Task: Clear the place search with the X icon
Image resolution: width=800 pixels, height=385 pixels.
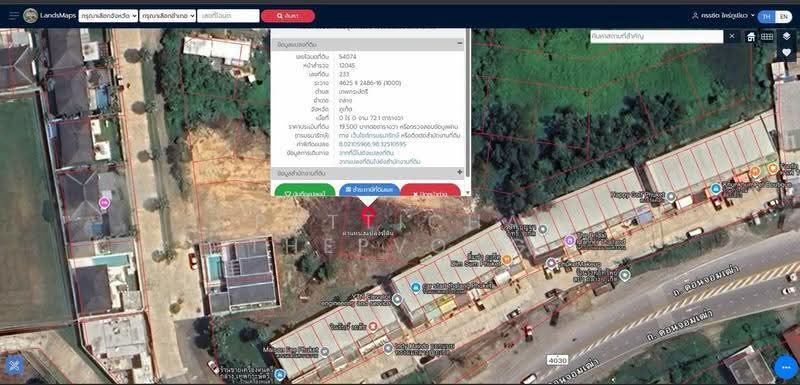Action: coord(732,36)
